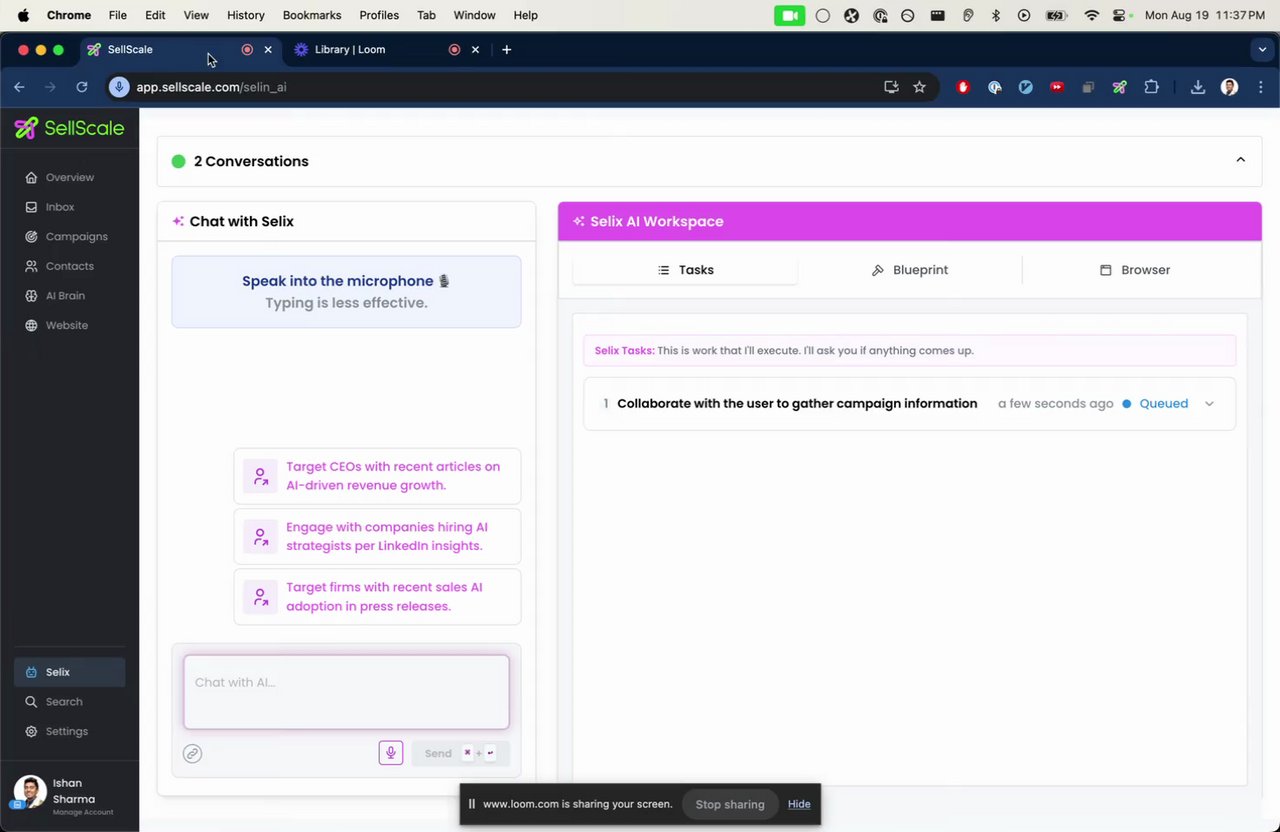Viewport: 1280px width, 832px height.
Task: Click the Stop sharing button
Action: click(x=730, y=804)
